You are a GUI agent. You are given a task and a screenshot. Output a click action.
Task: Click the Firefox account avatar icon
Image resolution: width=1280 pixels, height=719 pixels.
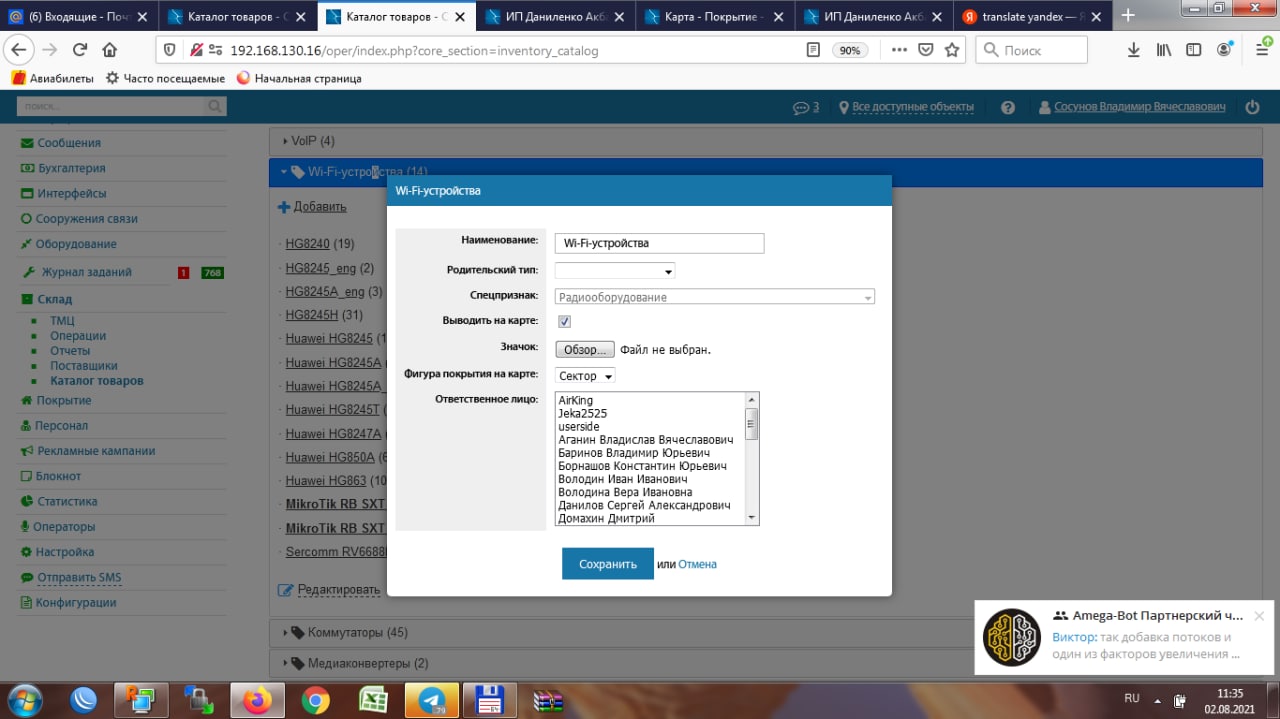[1224, 50]
